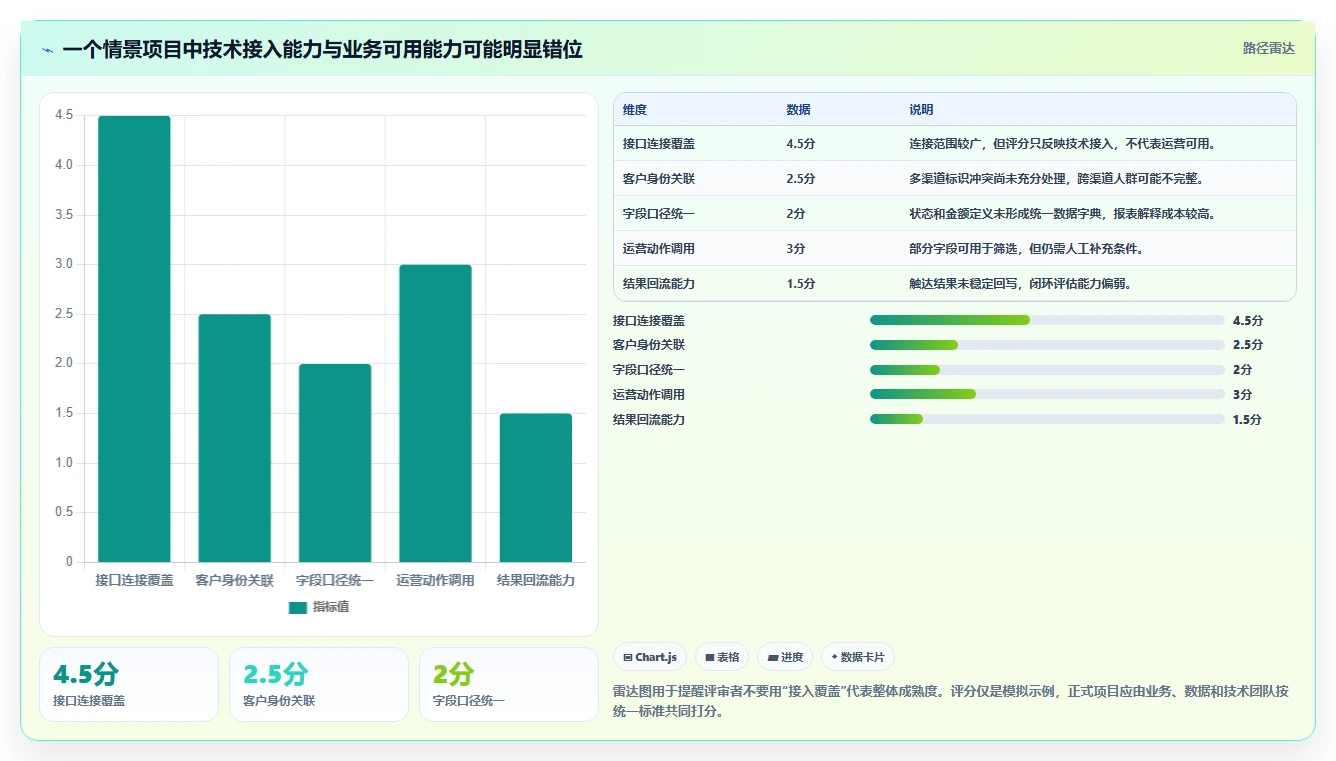
Task: Select the 表格 chip label
Action: pyautogui.click(x=728, y=657)
